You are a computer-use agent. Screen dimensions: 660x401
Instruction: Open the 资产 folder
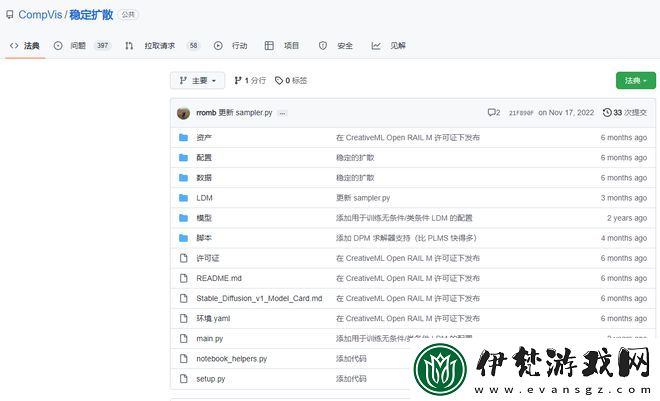[x=204, y=138]
